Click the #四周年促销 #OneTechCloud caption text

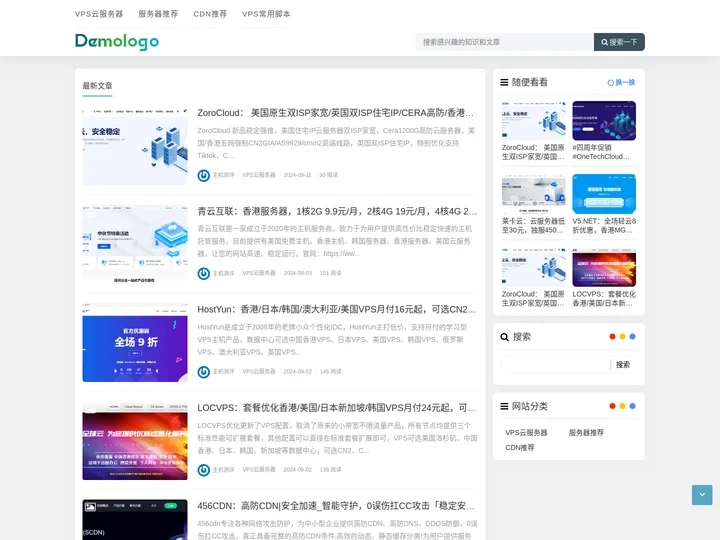point(601,152)
